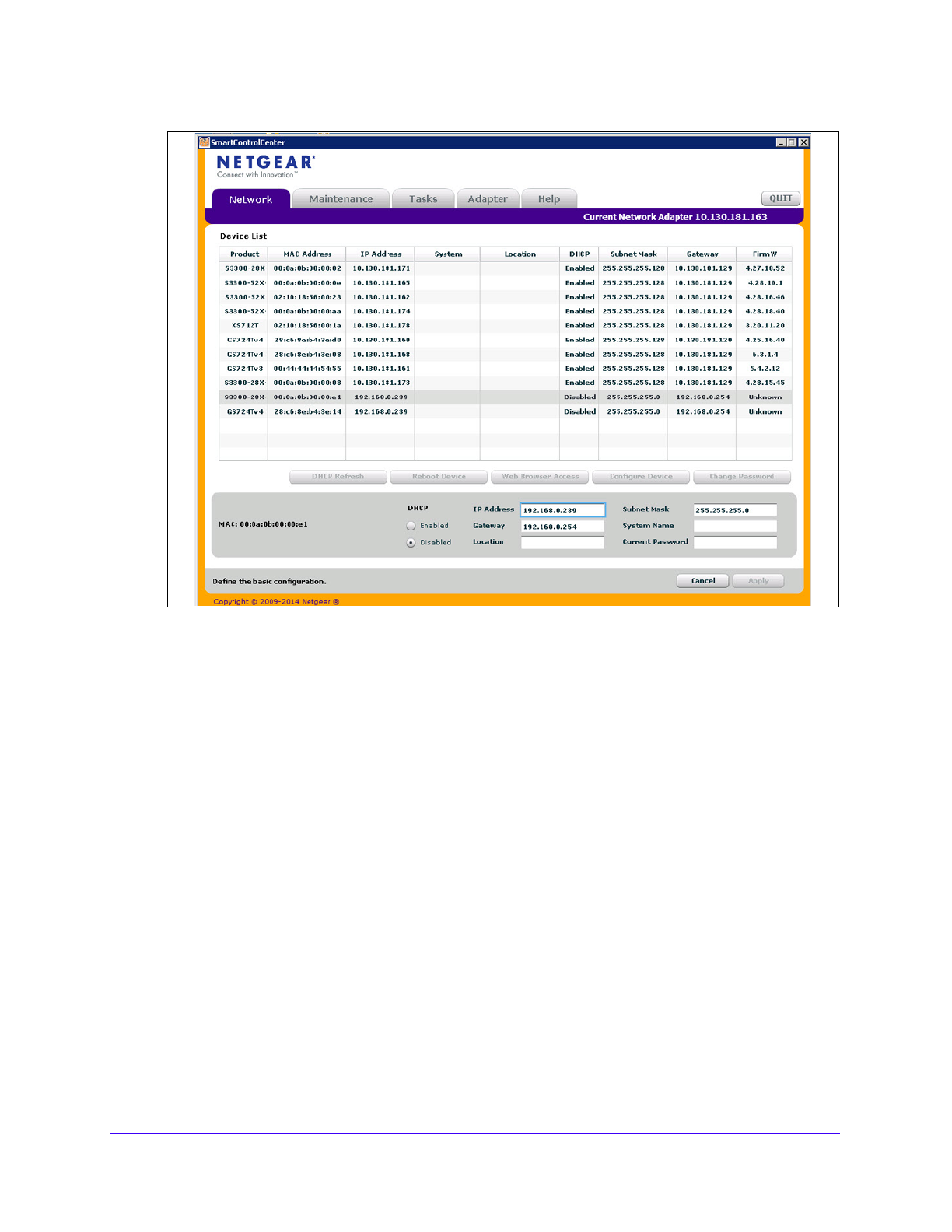
Task: Select device row with IP 10.130.181.171
Action: click(506, 268)
